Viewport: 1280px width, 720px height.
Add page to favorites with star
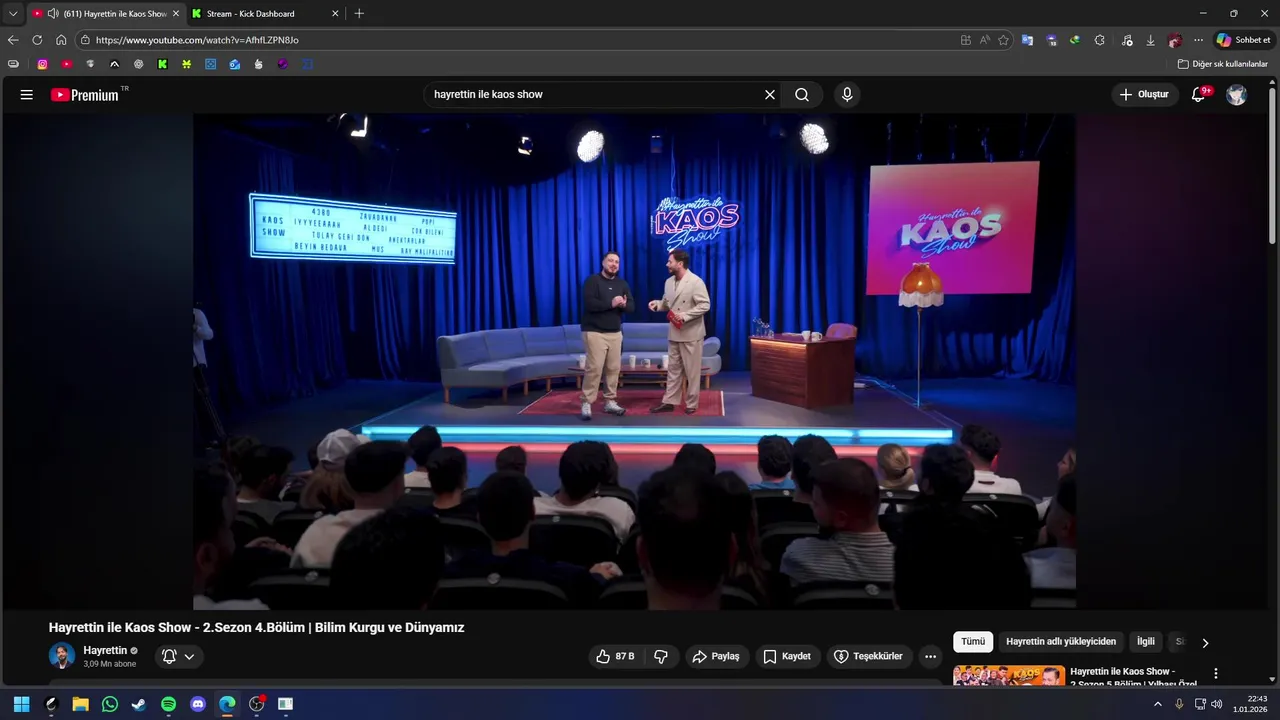[1003, 40]
